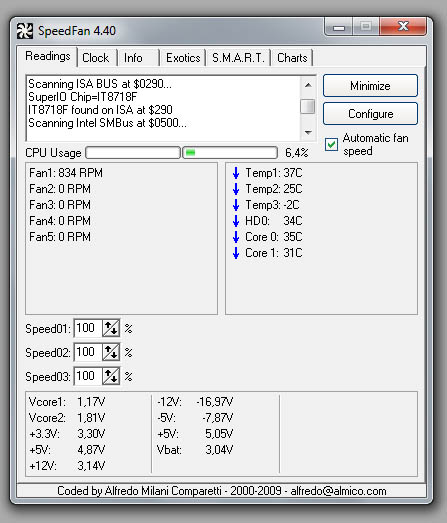
Task: Click the Speed03 up/down spinner
Action: click(x=111, y=377)
